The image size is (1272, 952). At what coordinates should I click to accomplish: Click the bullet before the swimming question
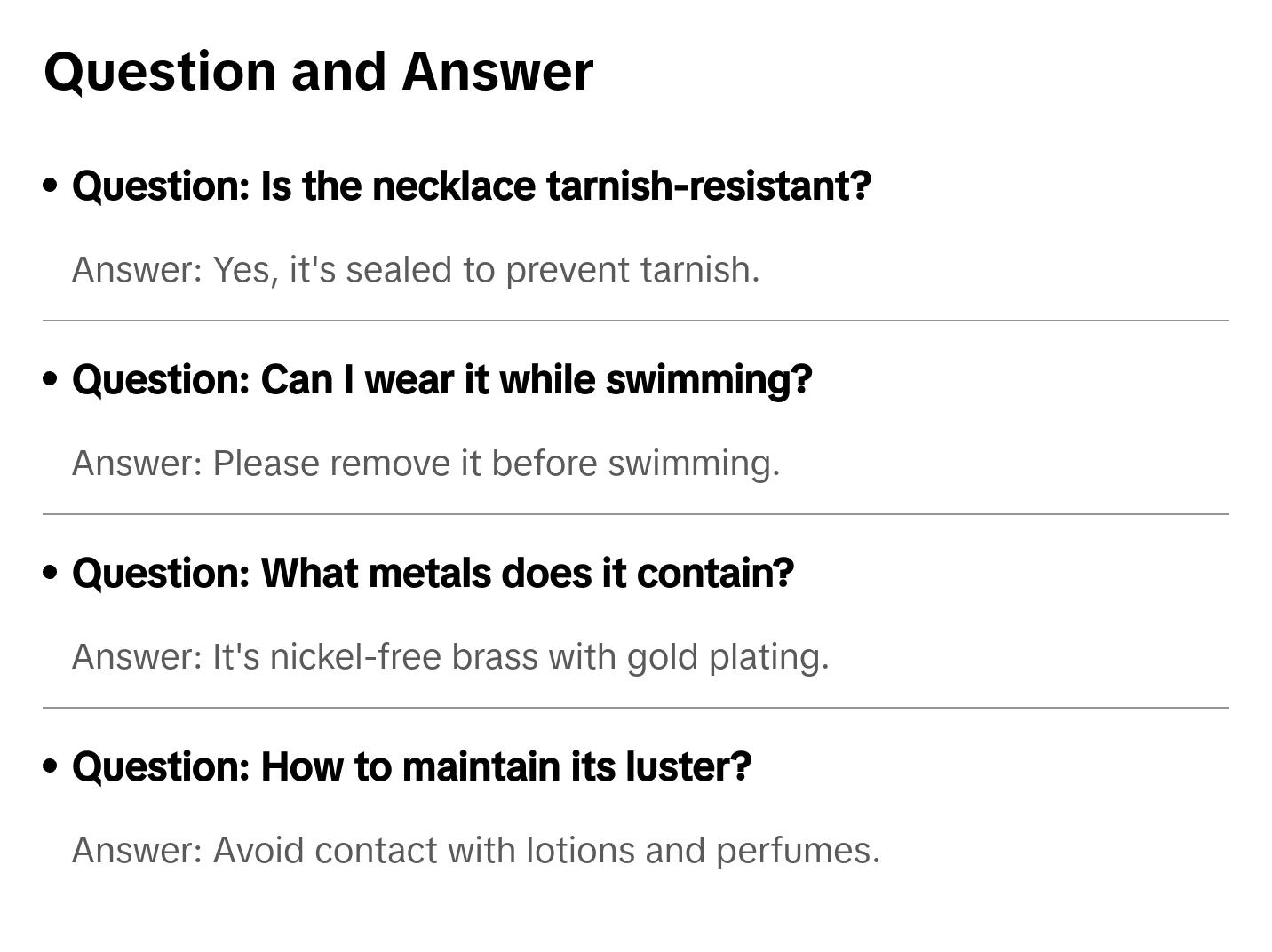(x=51, y=379)
